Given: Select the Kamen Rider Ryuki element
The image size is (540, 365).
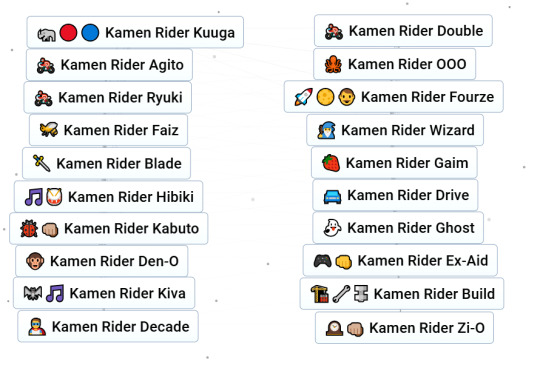Looking at the screenshot, I should [107, 97].
